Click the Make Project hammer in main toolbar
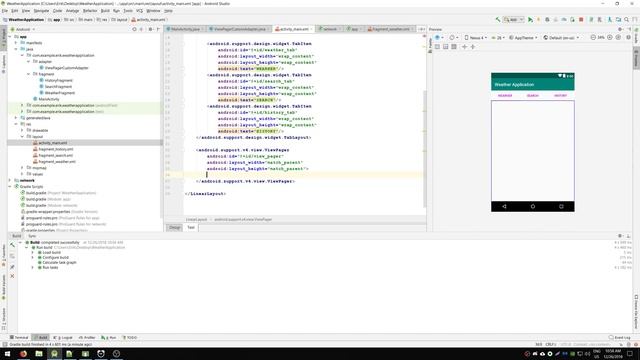640x360 pixels. [498, 20]
